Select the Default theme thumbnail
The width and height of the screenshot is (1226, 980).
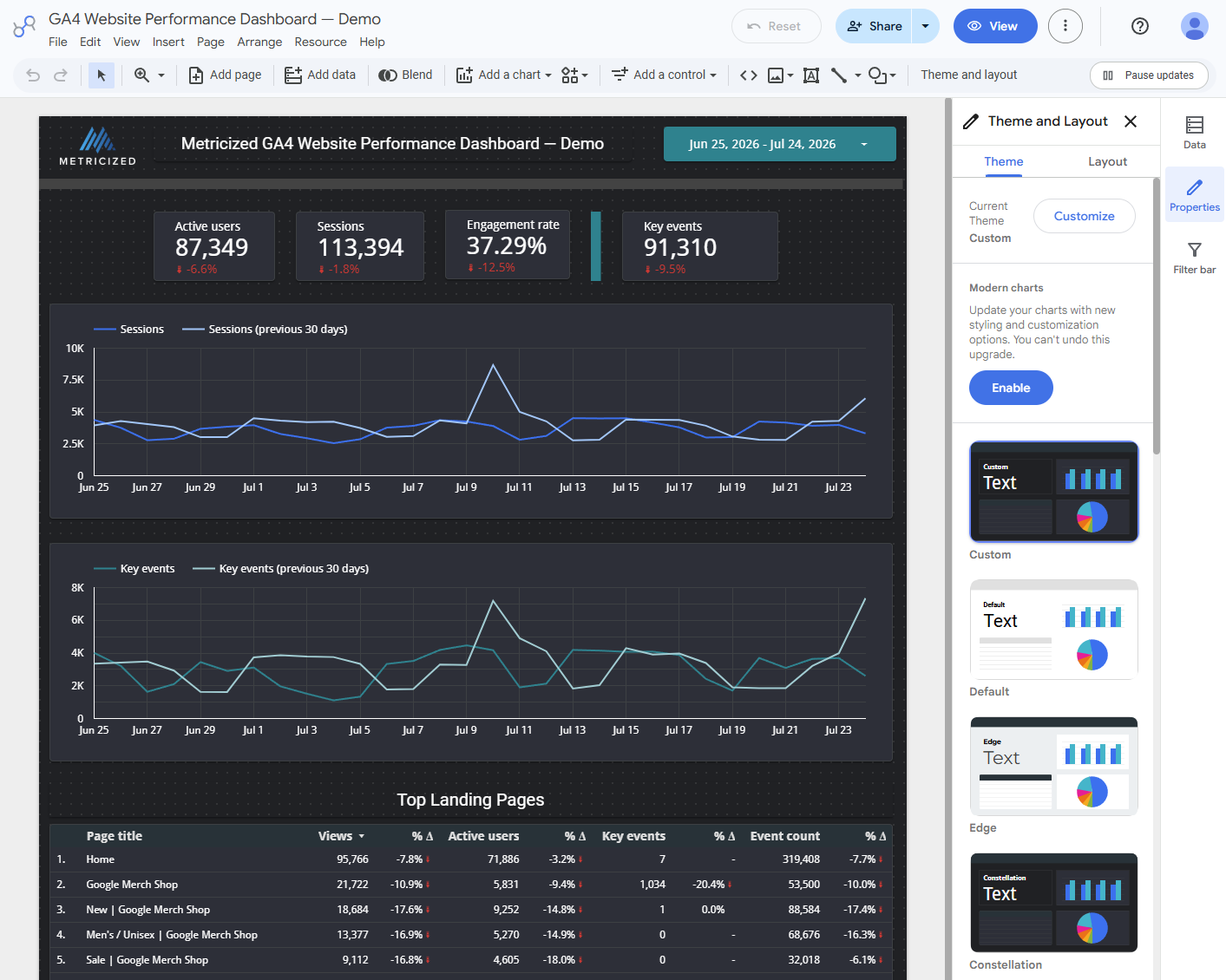coord(1054,630)
